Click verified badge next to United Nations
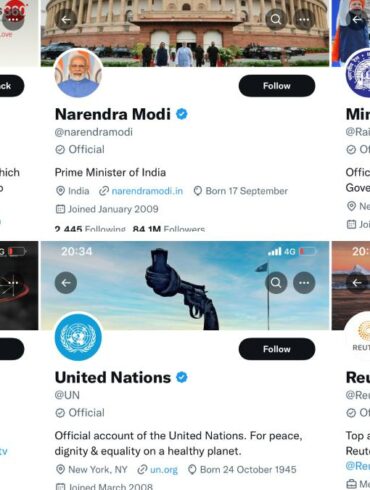Image resolution: width=370 pixels, height=490 pixels. [x=182, y=377]
